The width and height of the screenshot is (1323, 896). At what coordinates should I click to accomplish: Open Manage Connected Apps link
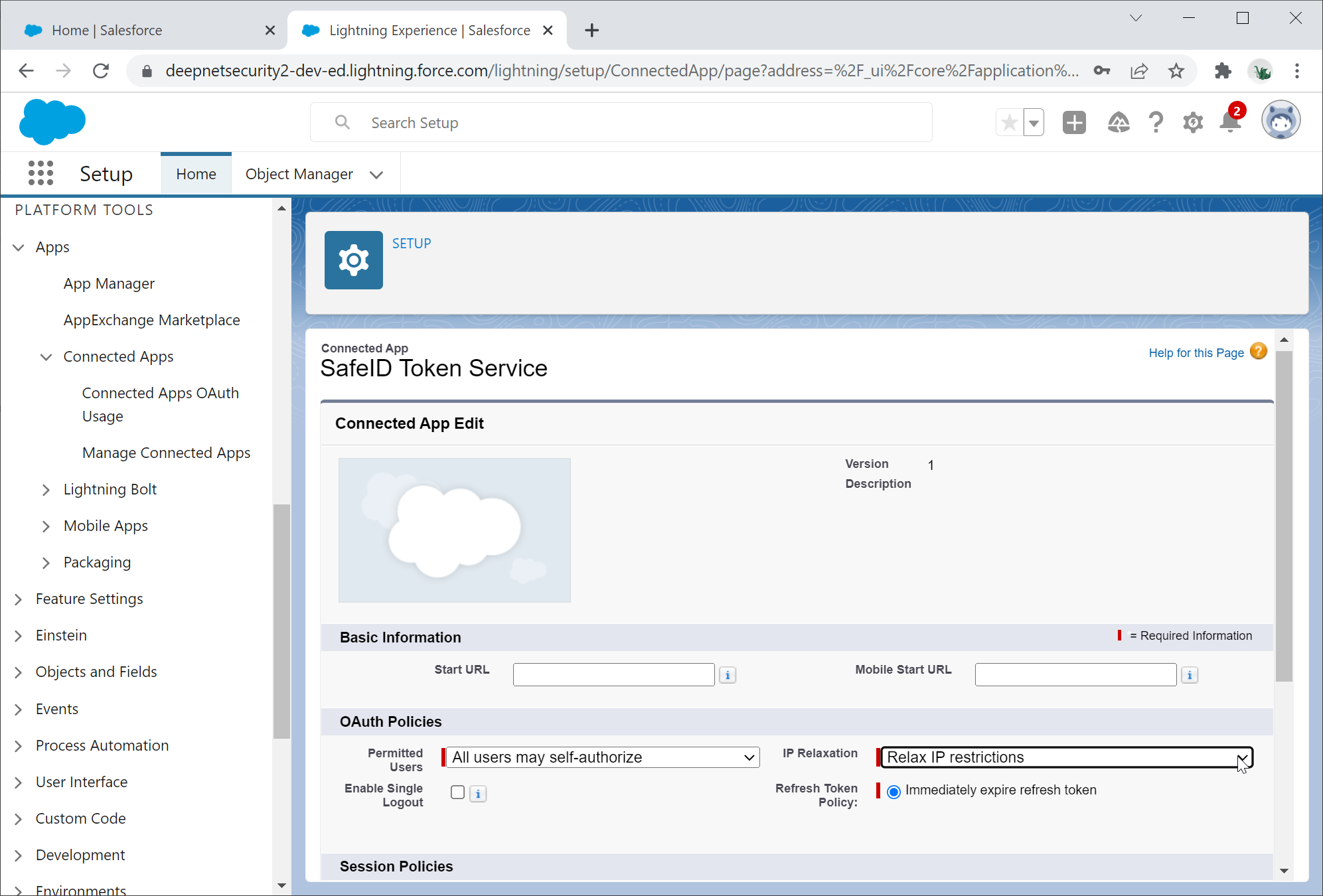pyautogui.click(x=166, y=453)
